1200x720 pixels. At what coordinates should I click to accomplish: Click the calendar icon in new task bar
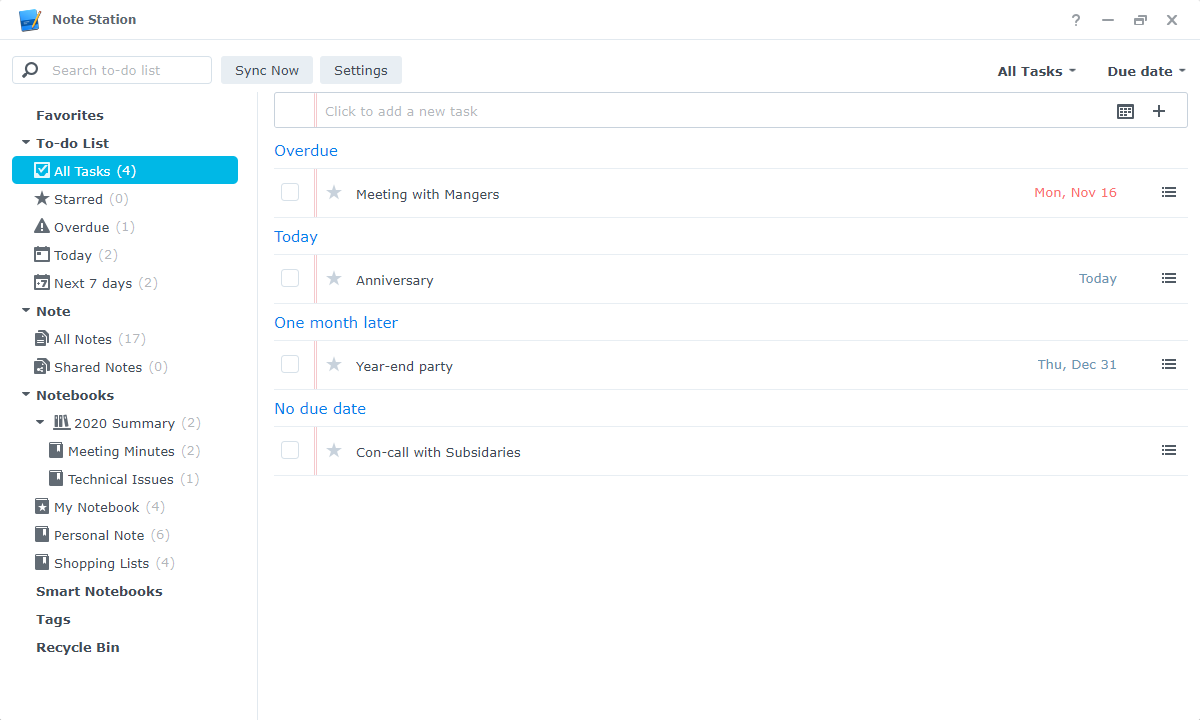tap(1125, 111)
